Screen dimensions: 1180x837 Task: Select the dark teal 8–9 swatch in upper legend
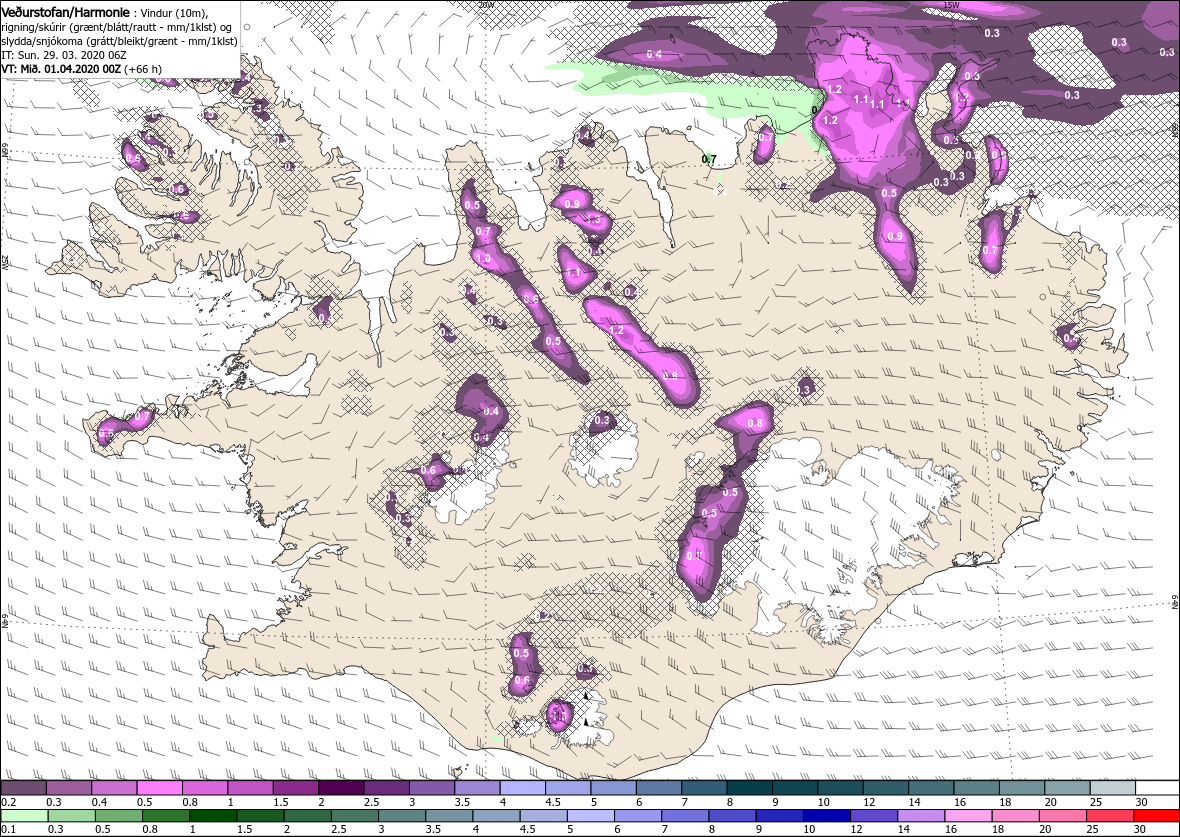[749, 788]
